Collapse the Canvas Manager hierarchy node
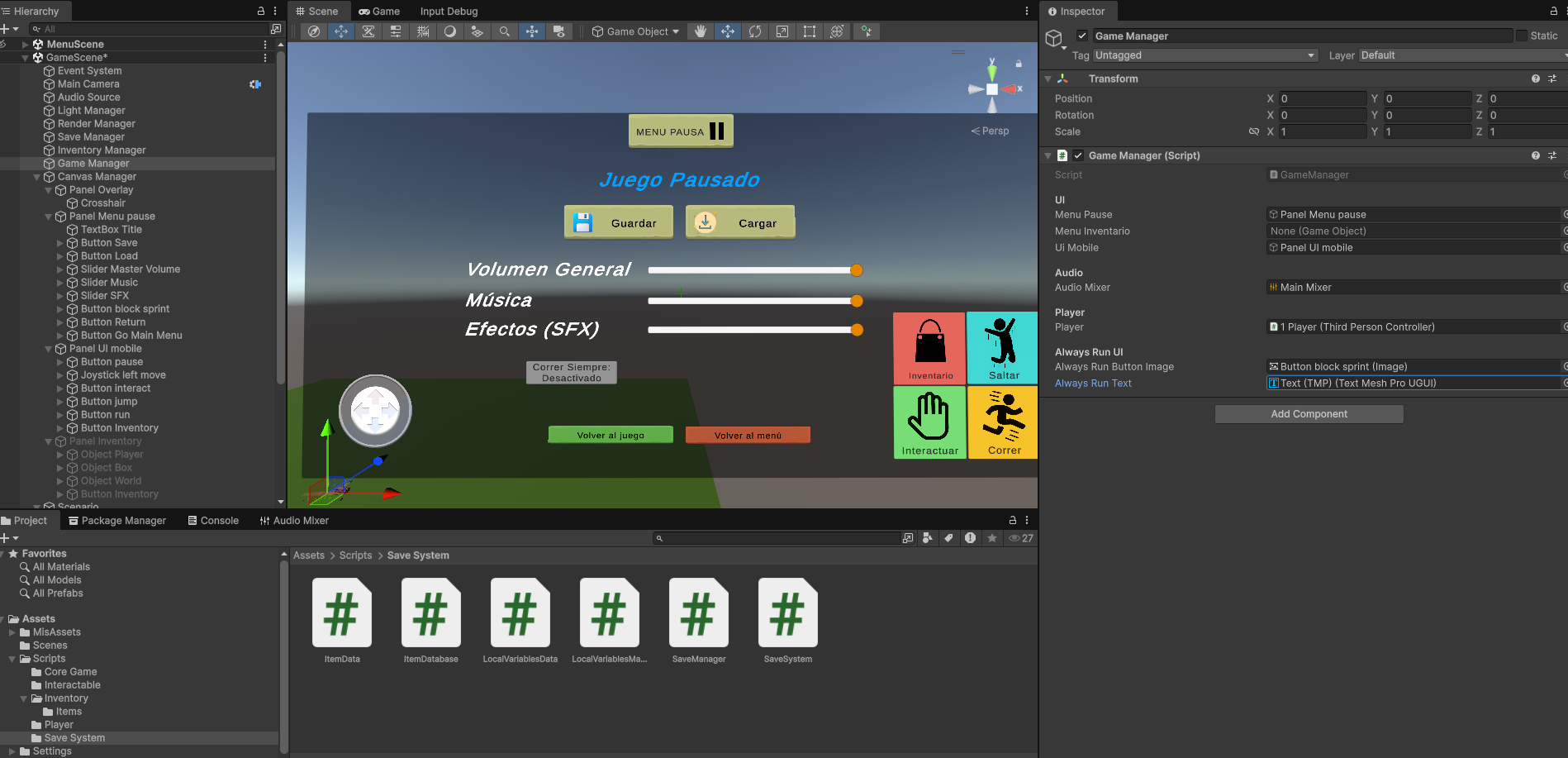 (x=36, y=177)
